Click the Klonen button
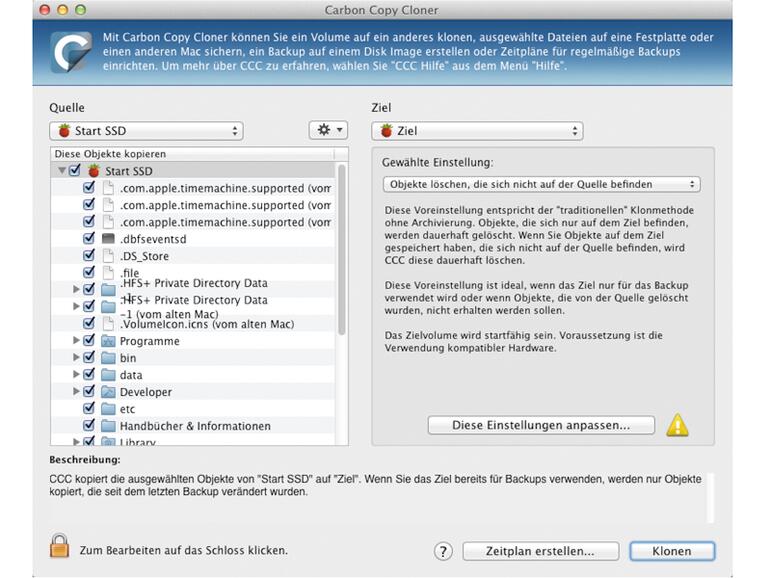The height and width of the screenshot is (578, 770). 672,551
